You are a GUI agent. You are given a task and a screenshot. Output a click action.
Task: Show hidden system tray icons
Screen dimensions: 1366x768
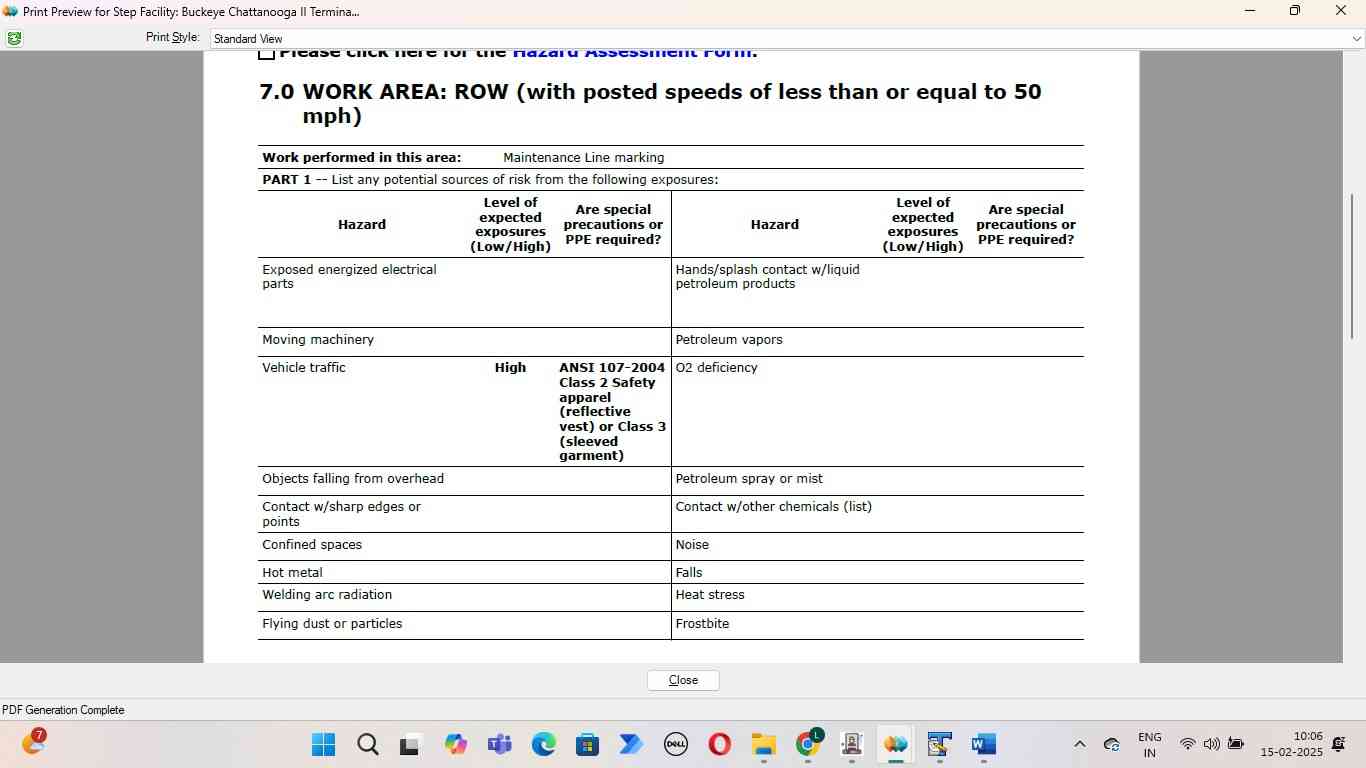pyautogui.click(x=1080, y=744)
